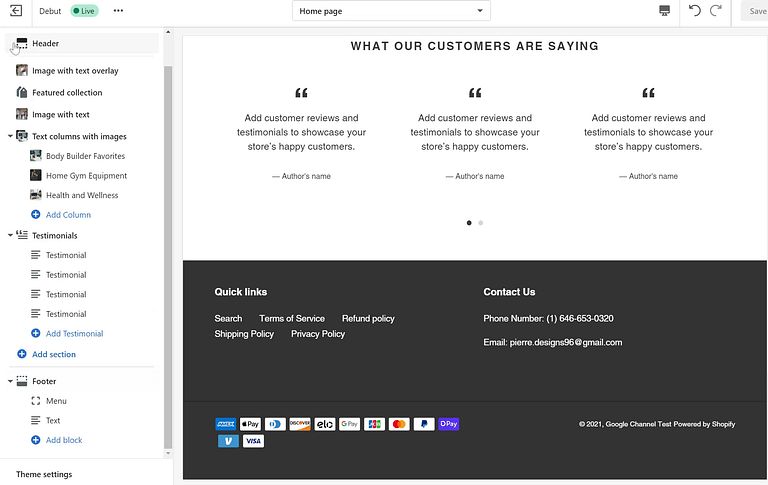Open the three-dot more actions menu
This screenshot has height=485, width=768.
pos(118,10)
